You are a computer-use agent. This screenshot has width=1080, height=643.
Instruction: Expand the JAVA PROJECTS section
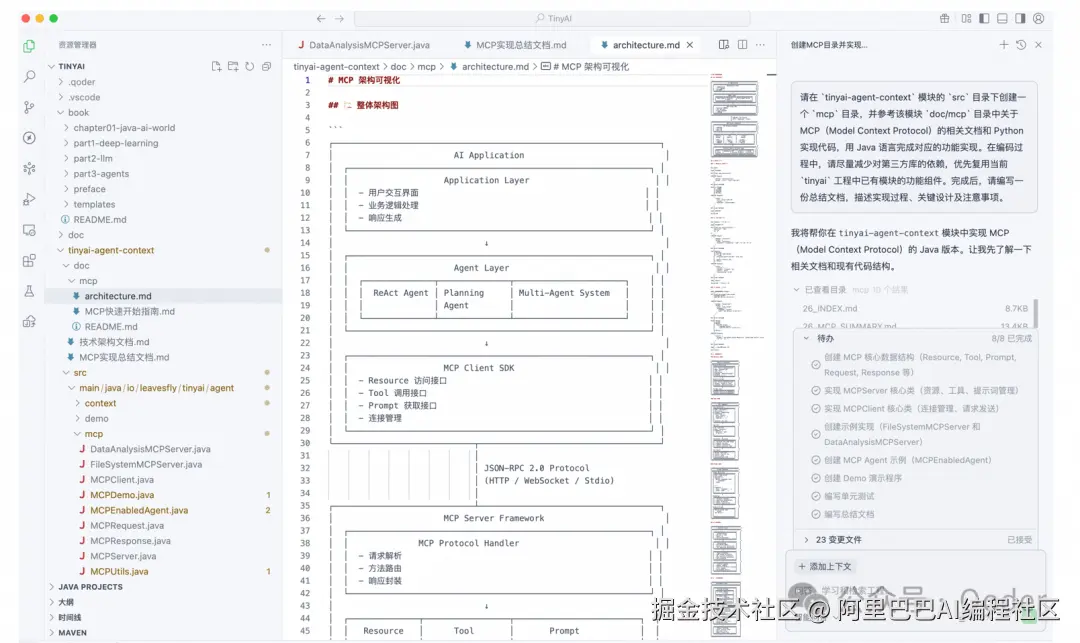[52, 587]
